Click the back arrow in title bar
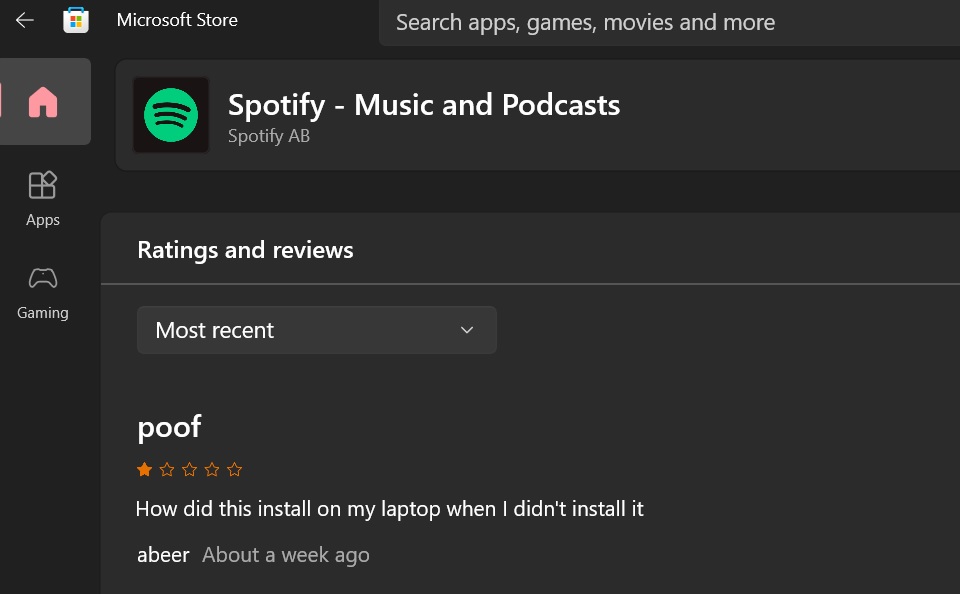 (25, 20)
